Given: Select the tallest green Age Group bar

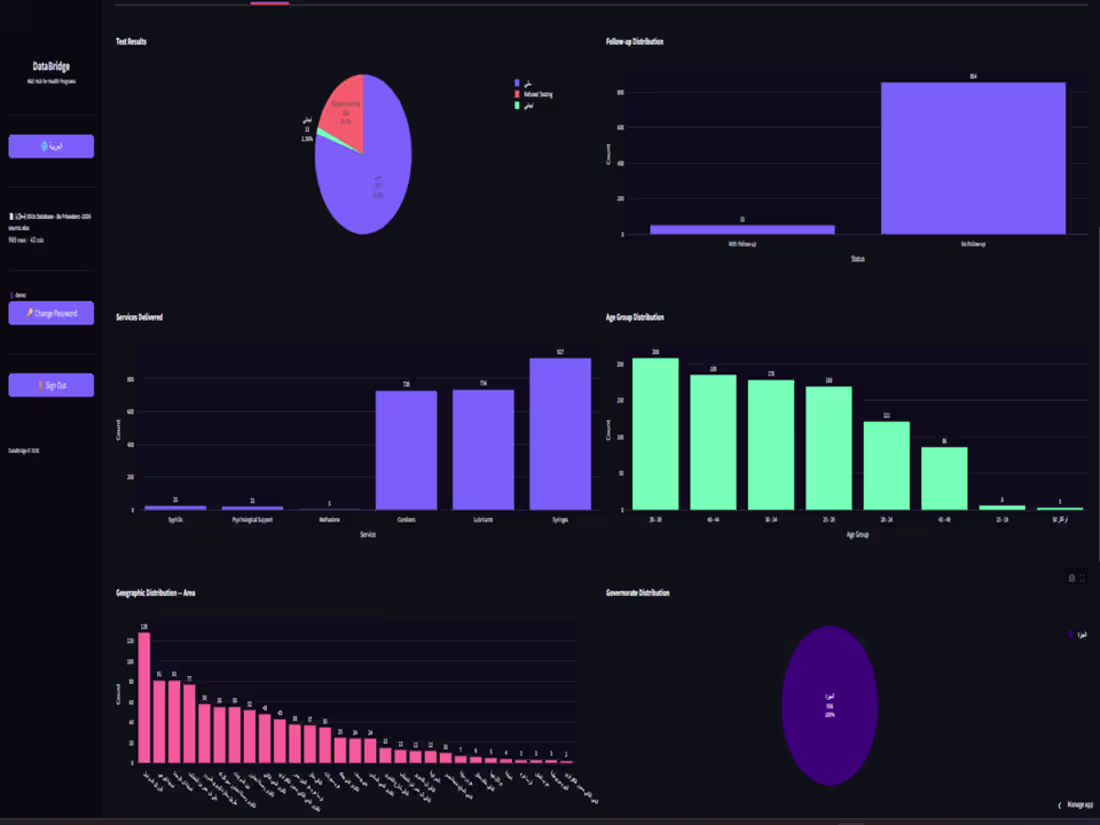Looking at the screenshot, I should (x=655, y=434).
